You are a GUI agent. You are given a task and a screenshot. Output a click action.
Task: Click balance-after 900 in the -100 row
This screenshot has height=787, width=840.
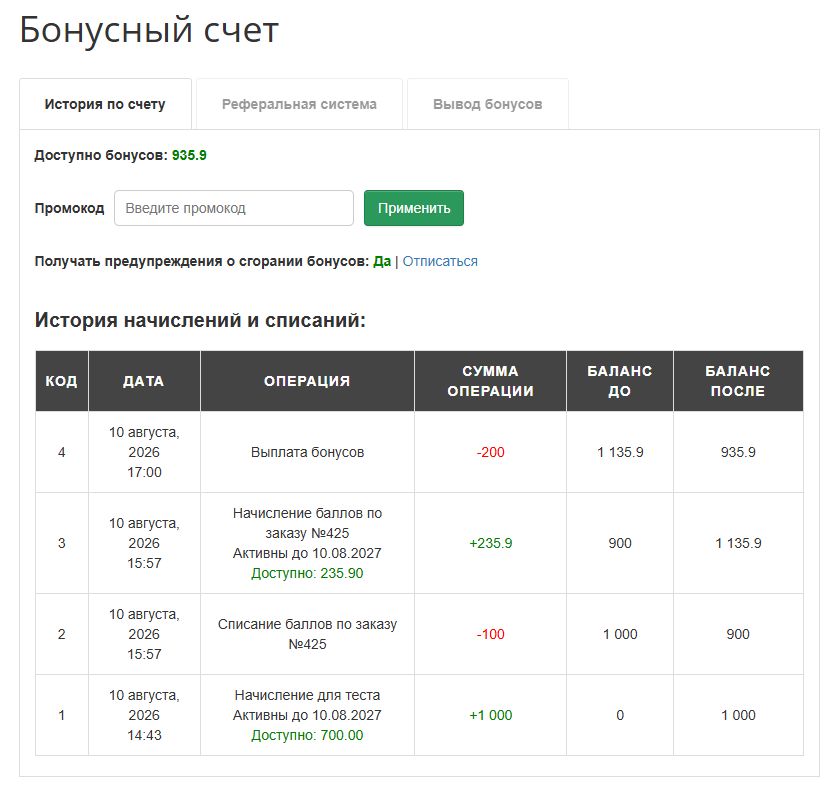coord(738,634)
